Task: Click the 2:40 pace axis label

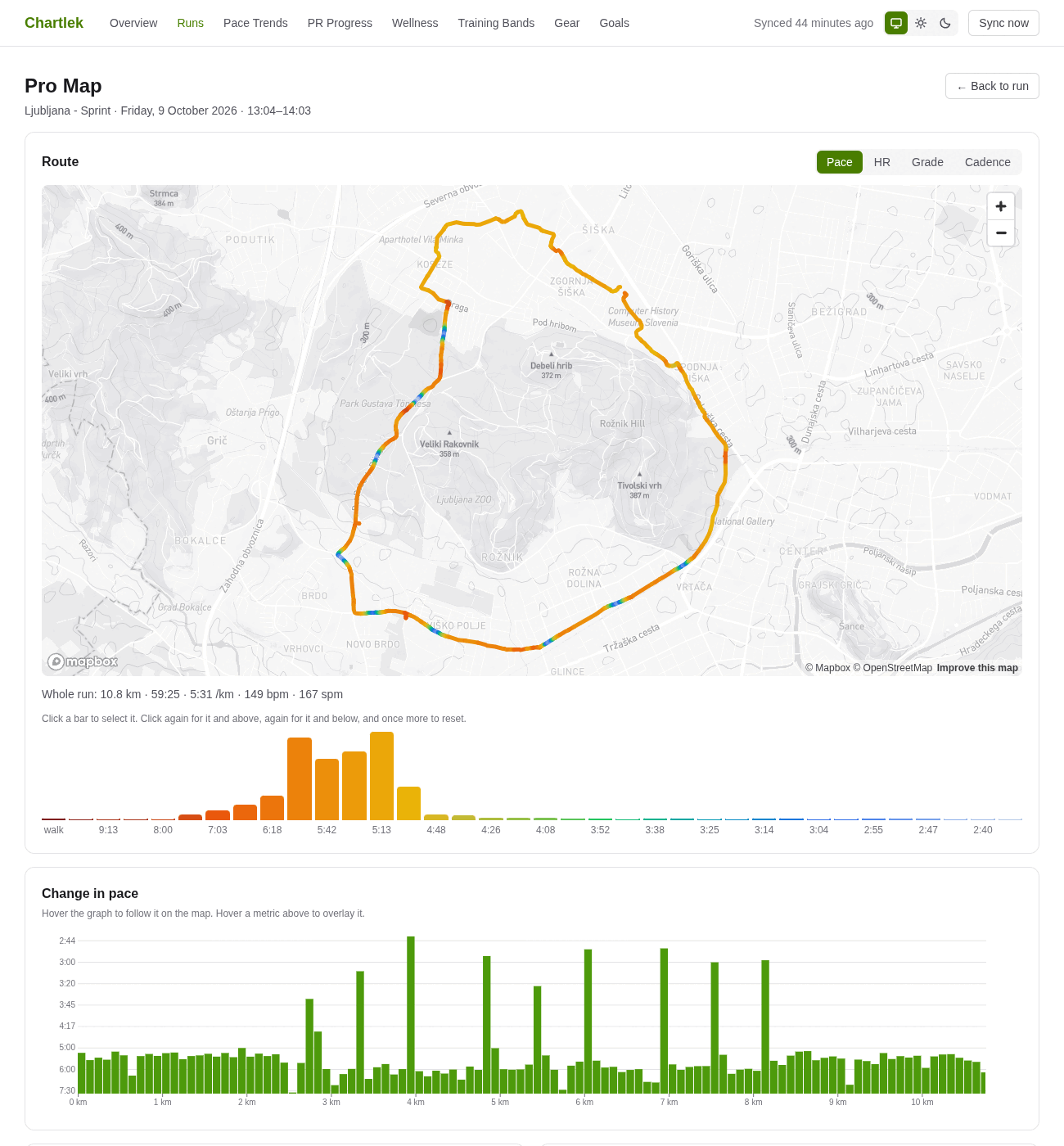Action: click(x=983, y=830)
